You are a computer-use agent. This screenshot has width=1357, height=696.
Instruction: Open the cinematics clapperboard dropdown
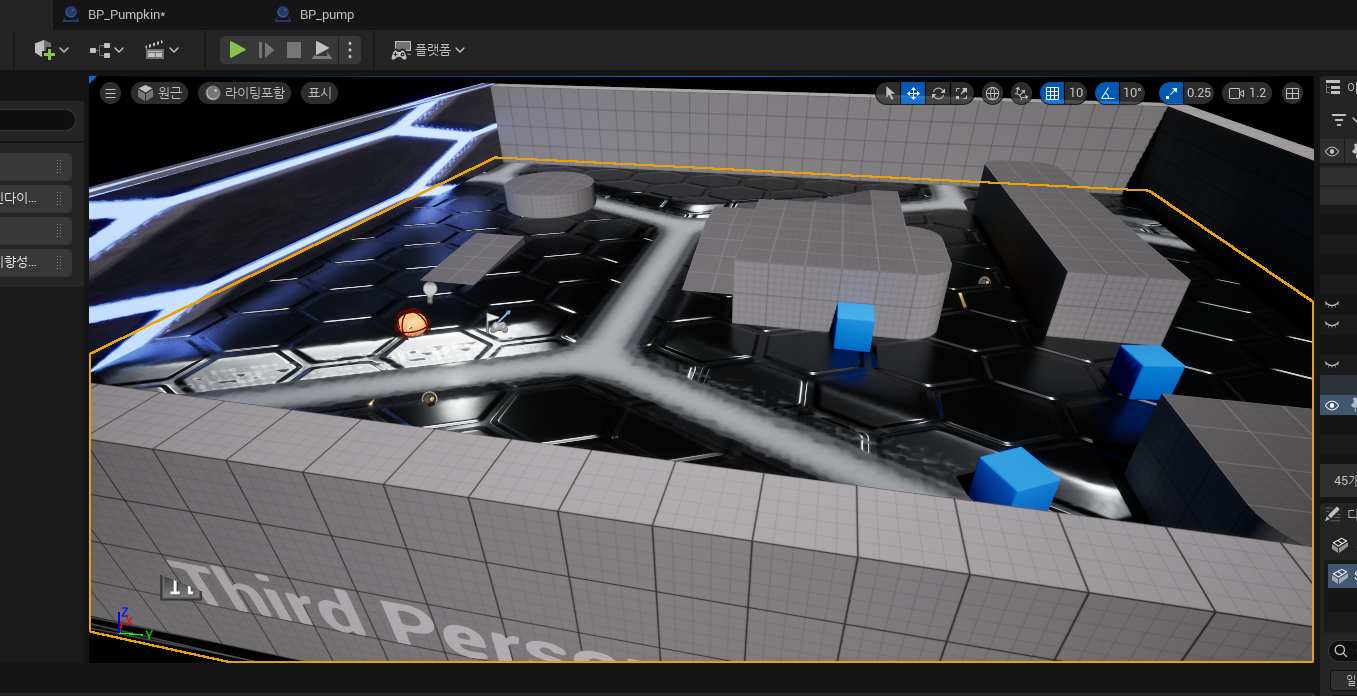click(x=162, y=49)
